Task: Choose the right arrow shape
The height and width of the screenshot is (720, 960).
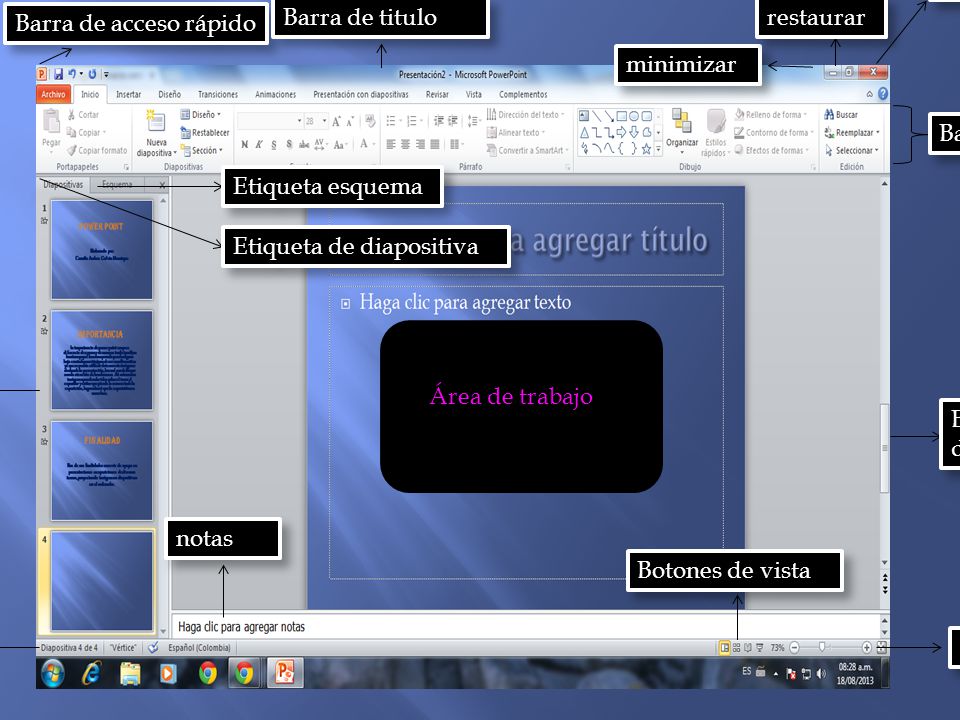Action: click(621, 132)
